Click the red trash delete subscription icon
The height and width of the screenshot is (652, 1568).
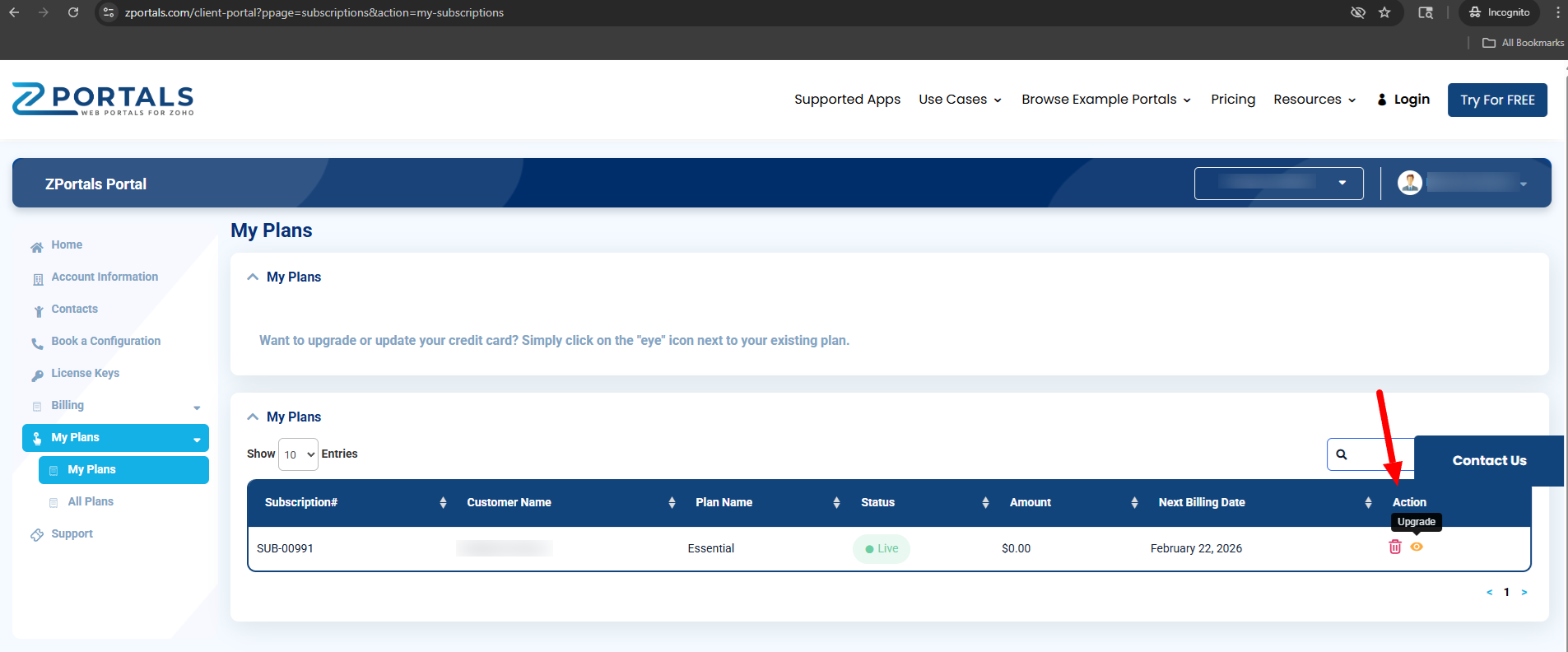[x=1394, y=547]
